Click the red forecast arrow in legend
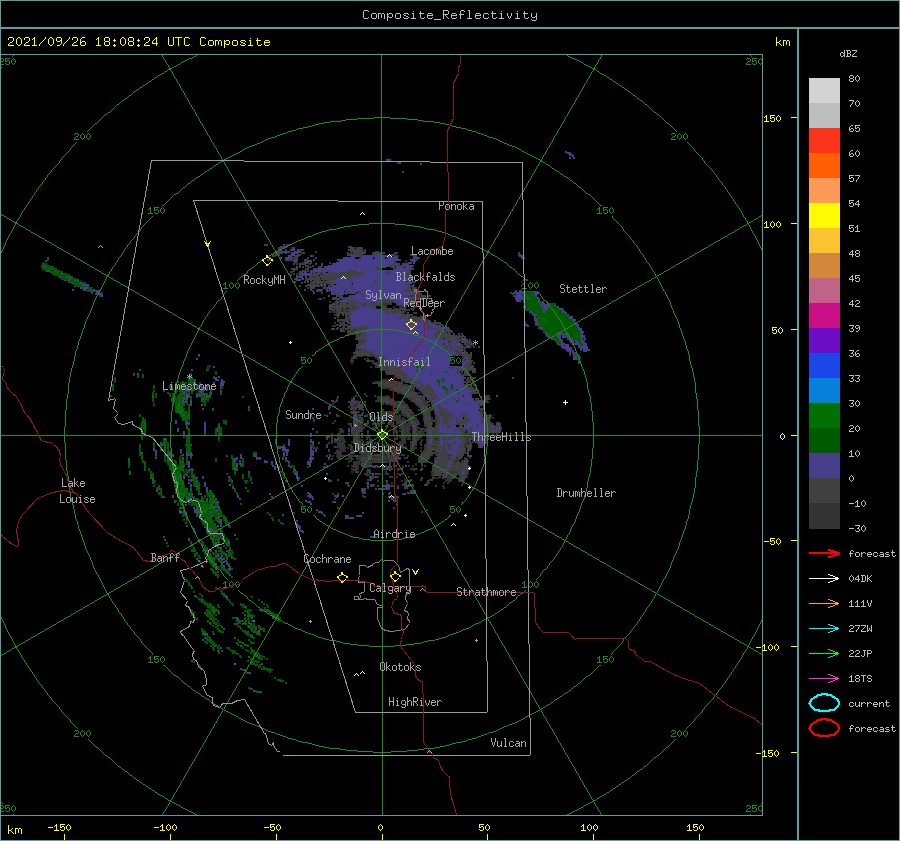The height and width of the screenshot is (841, 900). (824, 553)
